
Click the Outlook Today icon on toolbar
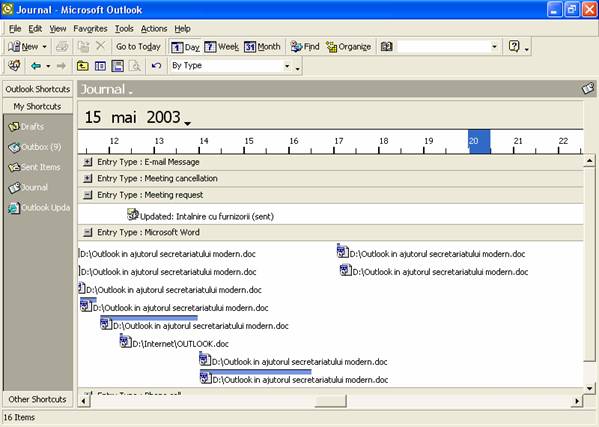click(14, 66)
